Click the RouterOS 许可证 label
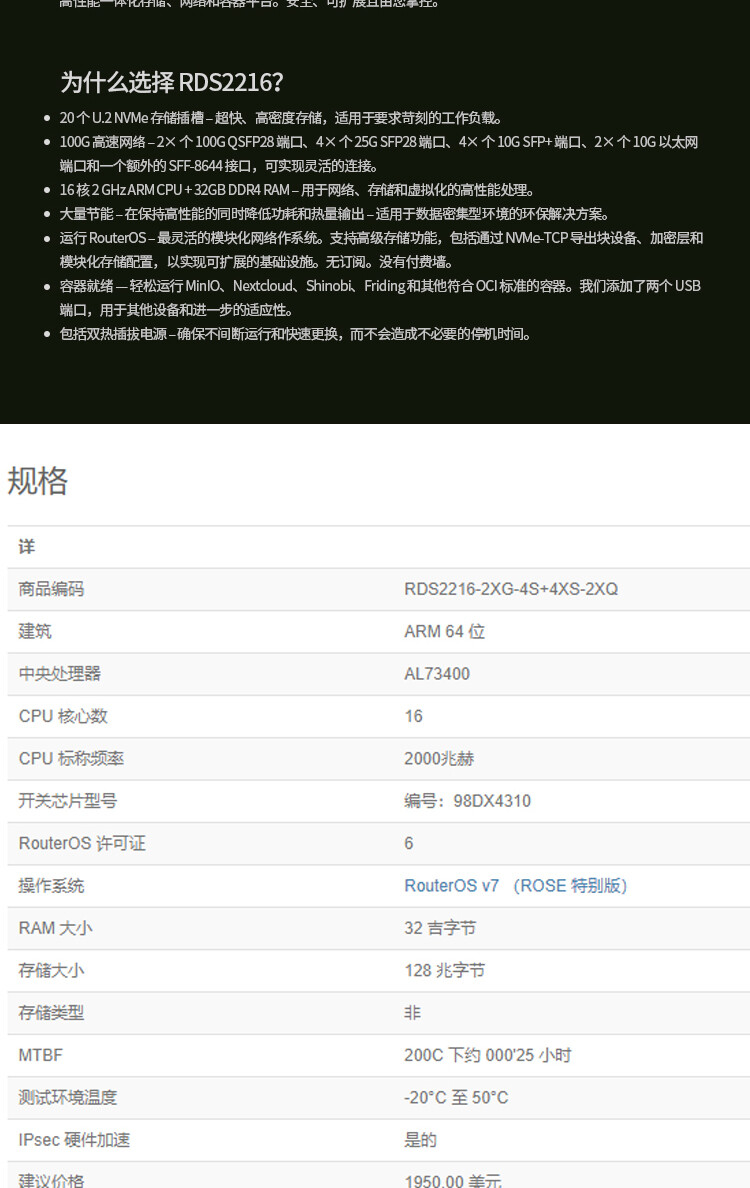 click(82, 843)
